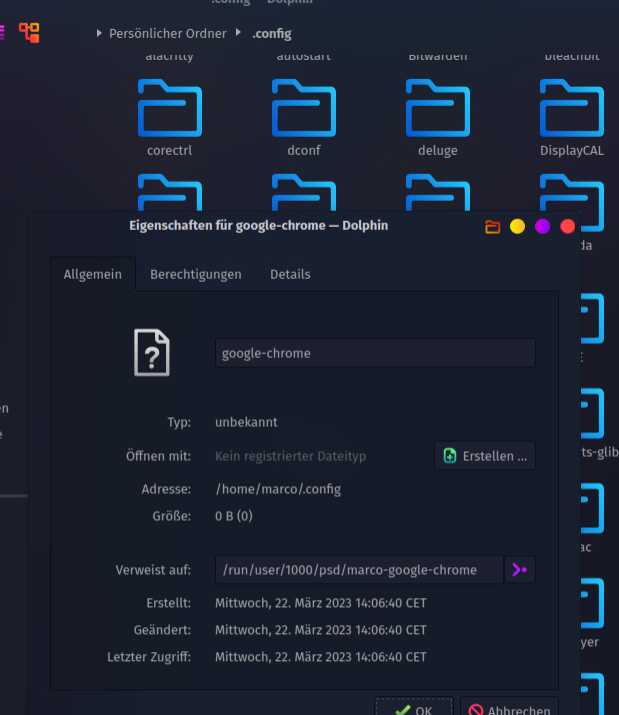This screenshot has height=715, width=619.
Task: Switch to the Details tab
Action: (x=290, y=274)
